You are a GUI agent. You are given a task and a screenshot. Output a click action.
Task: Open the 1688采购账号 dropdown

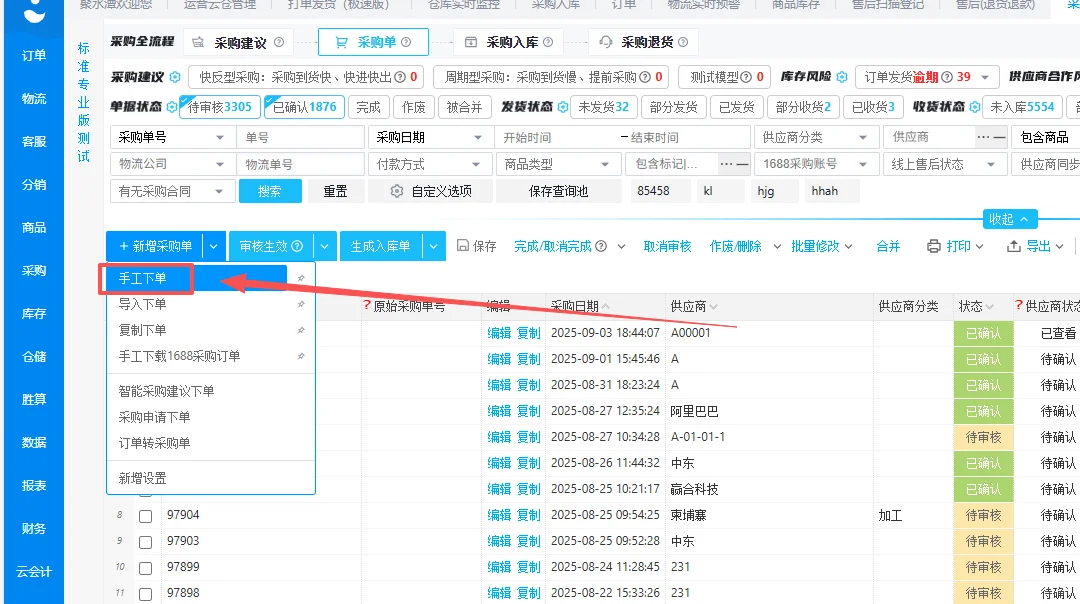816,164
